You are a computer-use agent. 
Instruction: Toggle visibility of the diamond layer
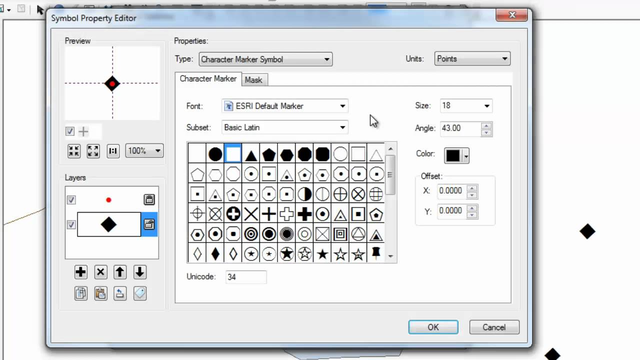coord(71,225)
